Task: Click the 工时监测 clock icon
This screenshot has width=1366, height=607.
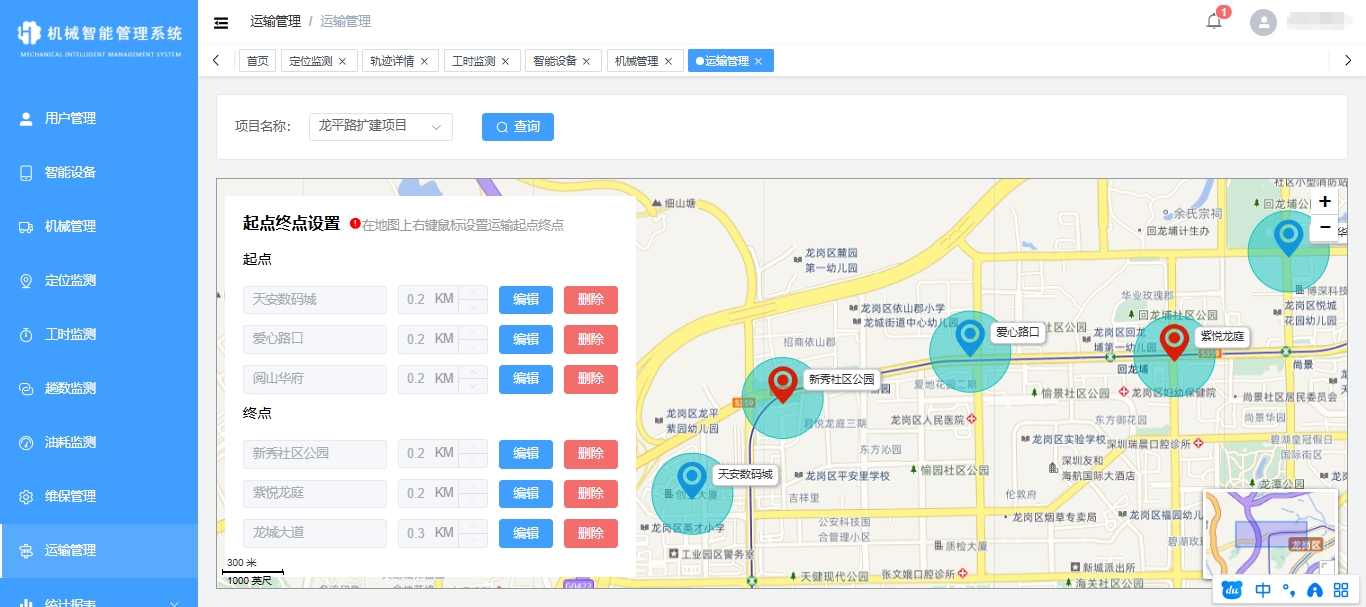Action: point(26,334)
